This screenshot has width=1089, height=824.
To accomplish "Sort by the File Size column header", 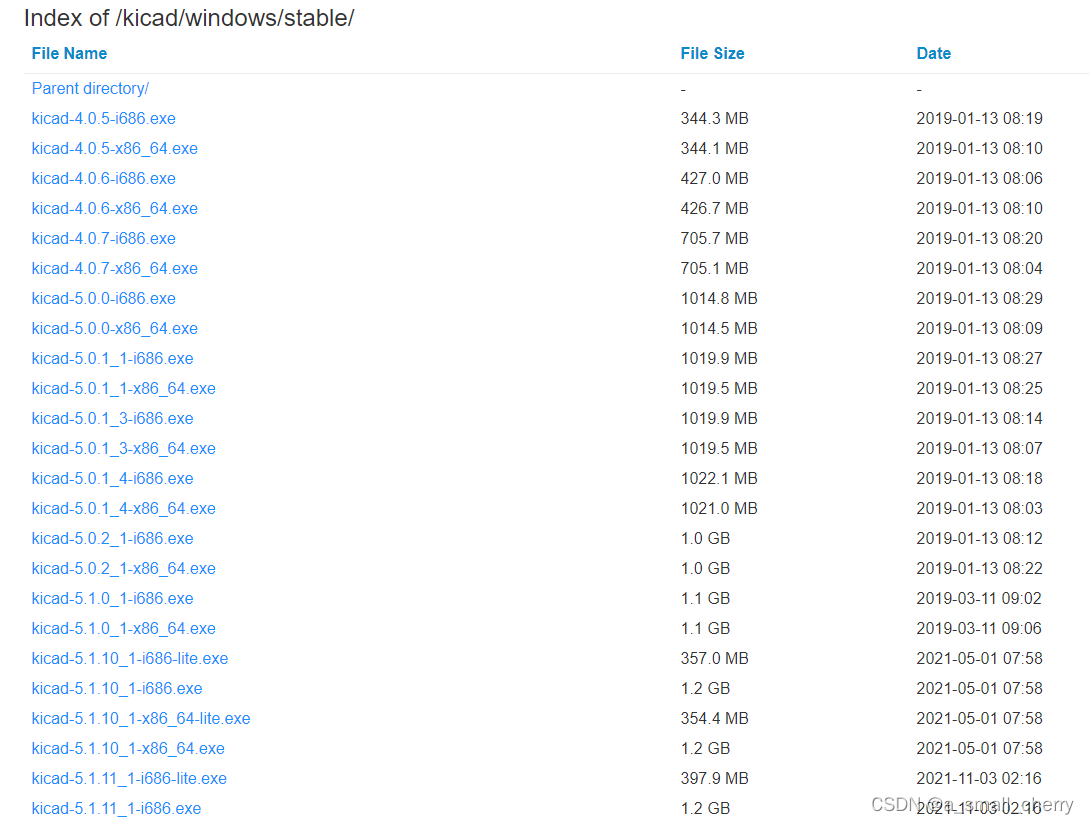I will pyautogui.click(x=712, y=53).
